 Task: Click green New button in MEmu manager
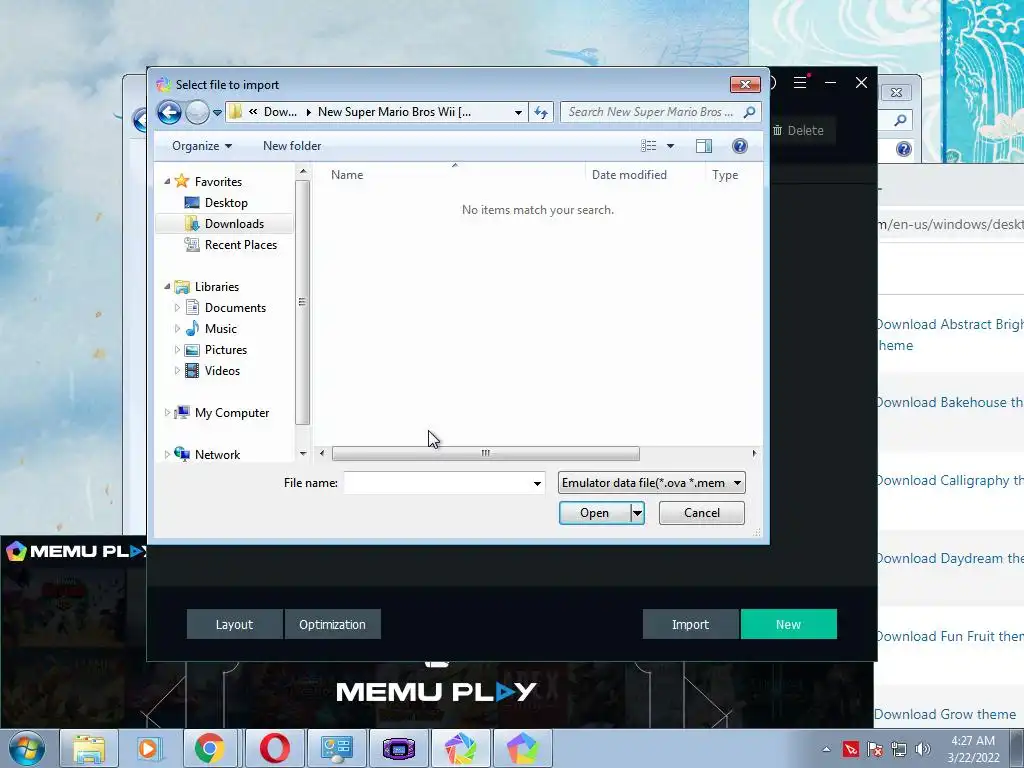pyautogui.click(x=788, y=624)
